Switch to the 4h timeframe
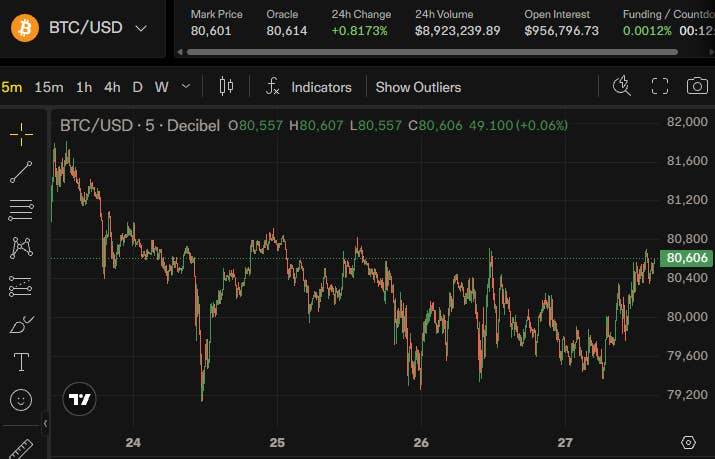This screenshot has width=715, height=459. [112, 87]
